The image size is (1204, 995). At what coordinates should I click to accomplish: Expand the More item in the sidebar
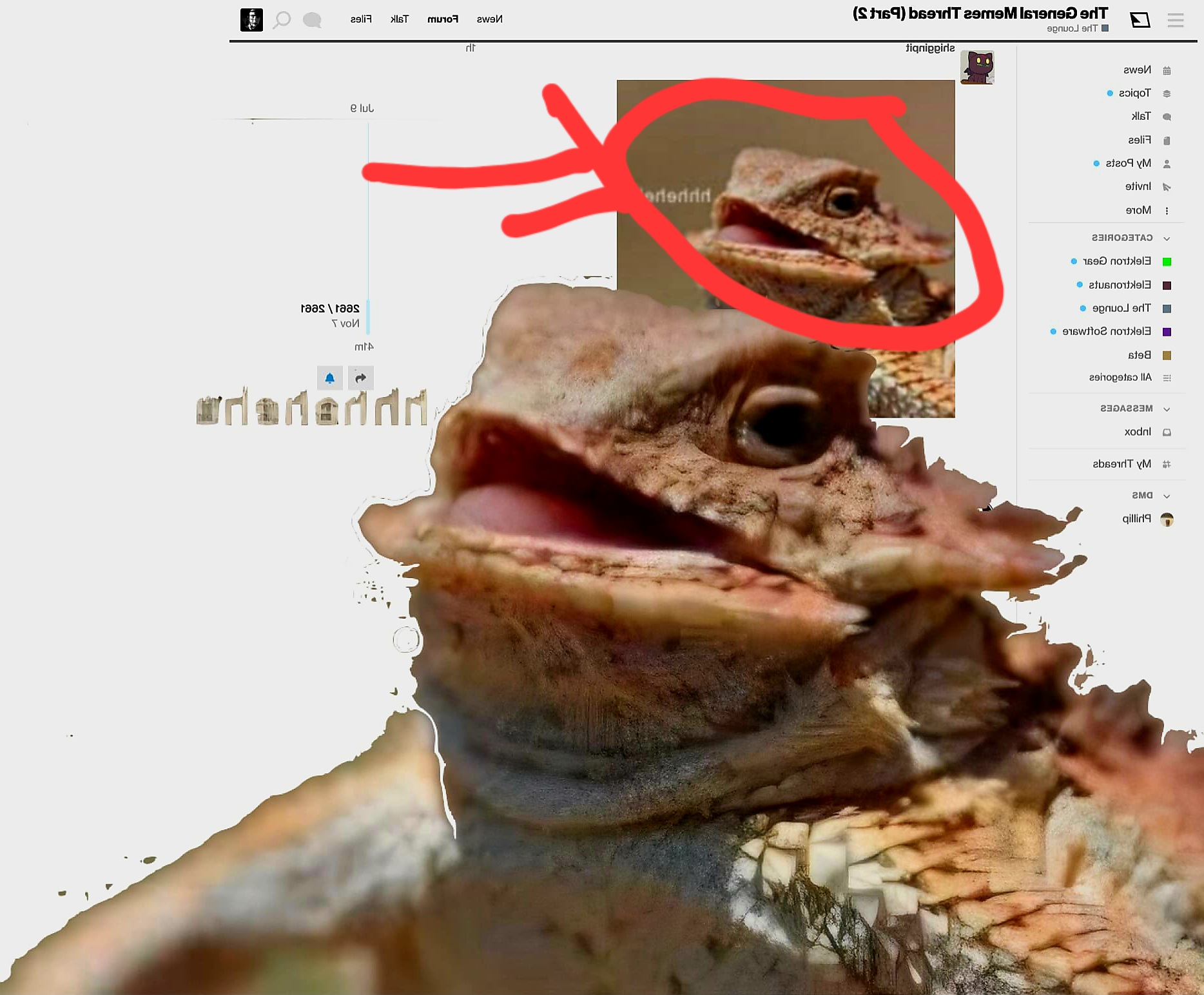coord(1138,210)
